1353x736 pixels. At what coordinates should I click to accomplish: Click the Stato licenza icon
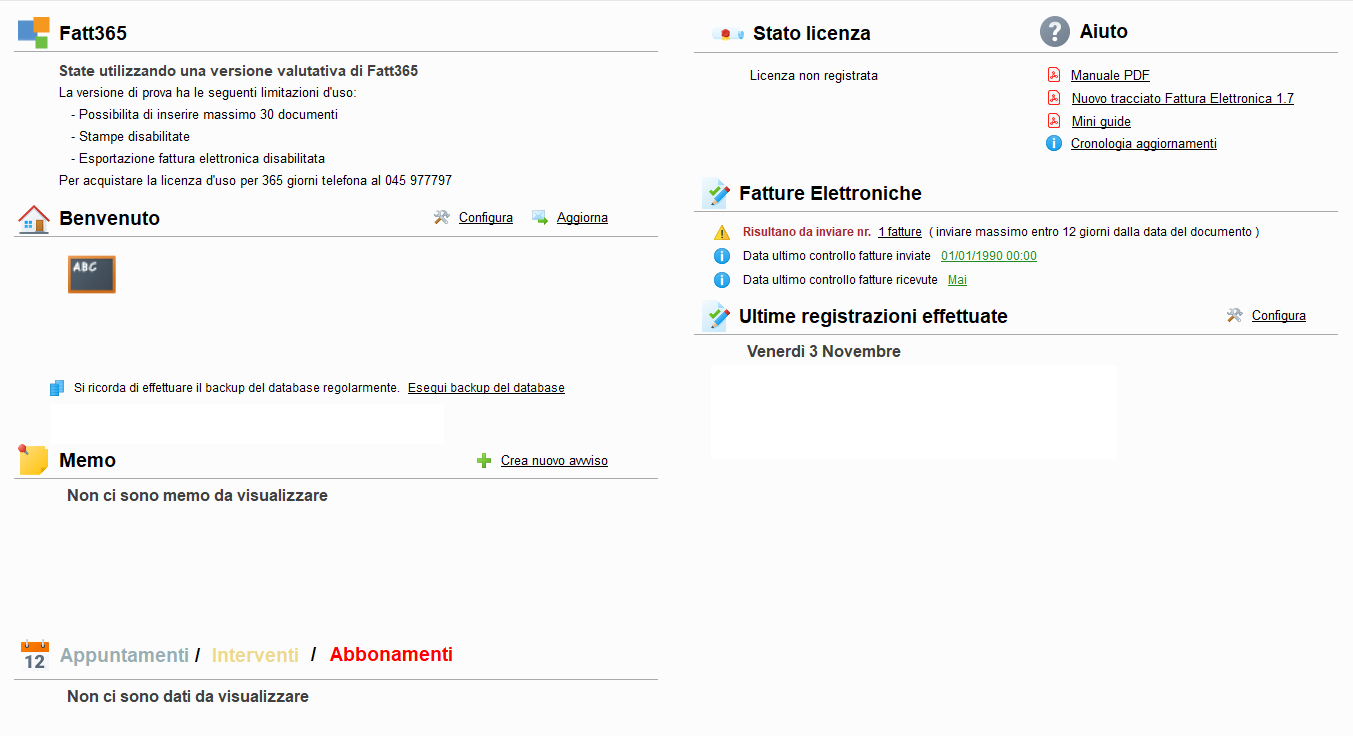728,33
